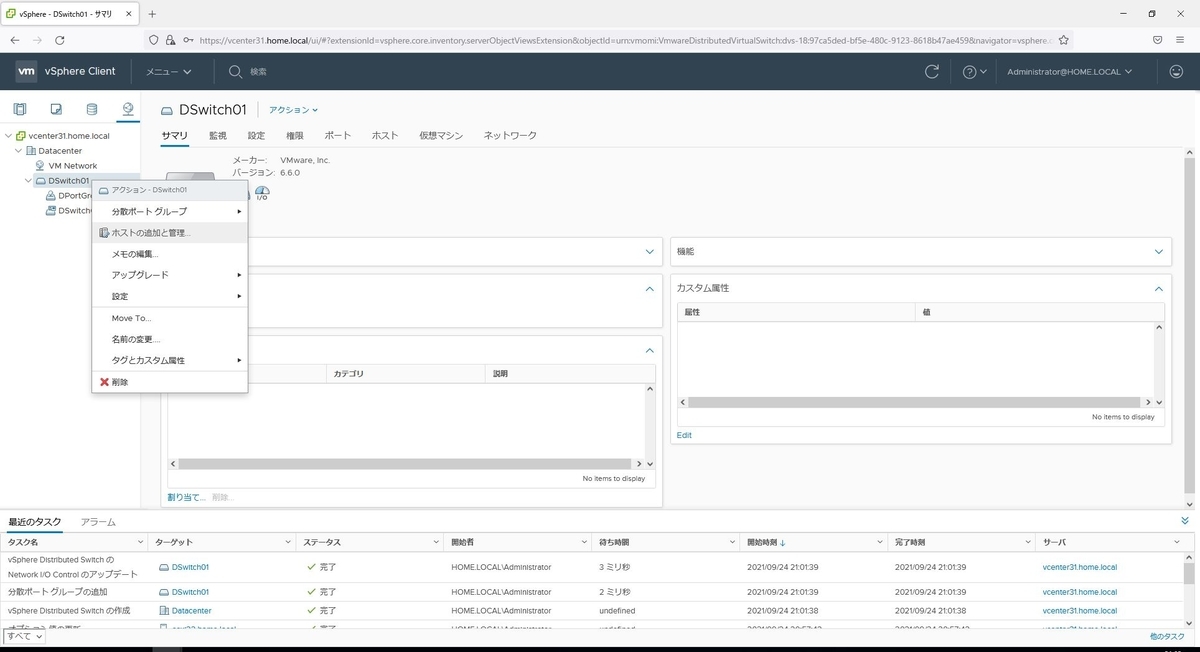
Task: Switch to the ホスト tab
Action: [385, 135]
